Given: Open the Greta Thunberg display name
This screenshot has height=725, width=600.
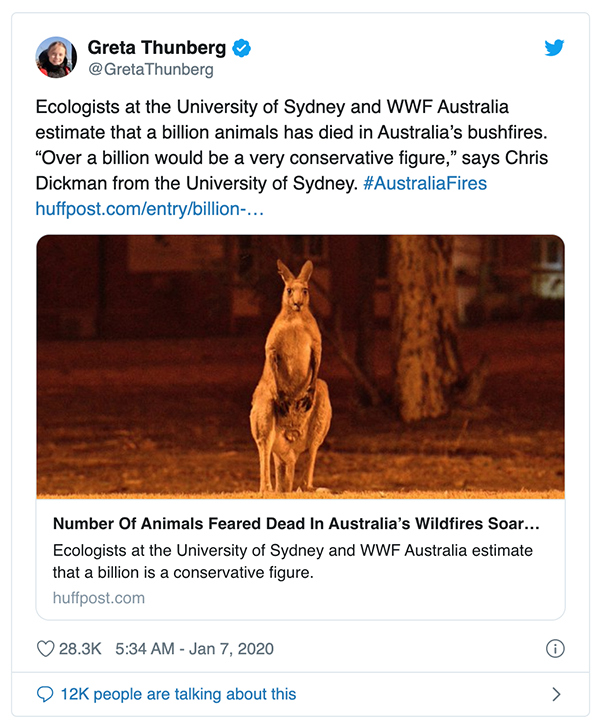Looking at the screenshot, I should (x=156, y=47).
